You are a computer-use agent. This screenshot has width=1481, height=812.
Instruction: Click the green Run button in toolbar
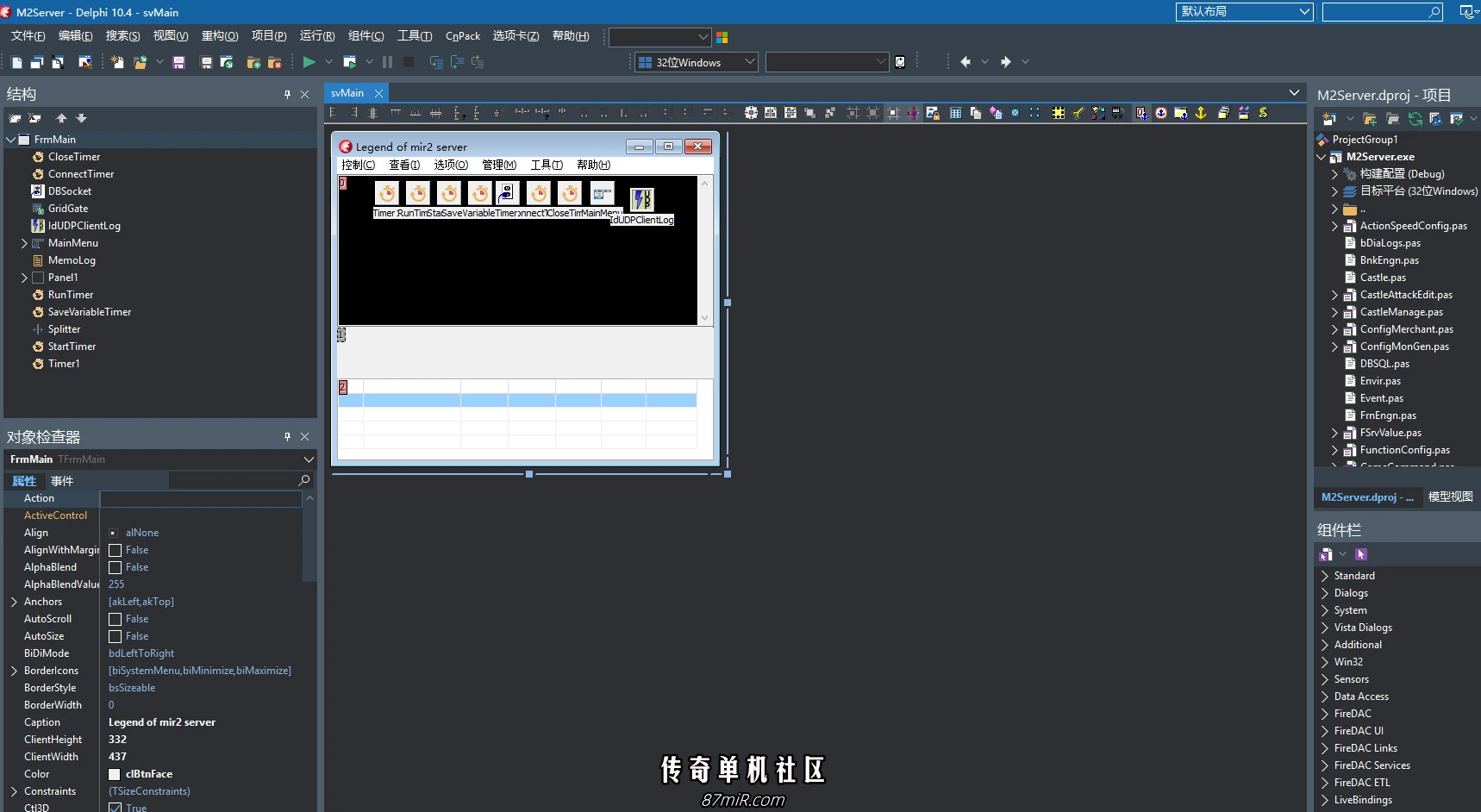(x=309, y=62)
